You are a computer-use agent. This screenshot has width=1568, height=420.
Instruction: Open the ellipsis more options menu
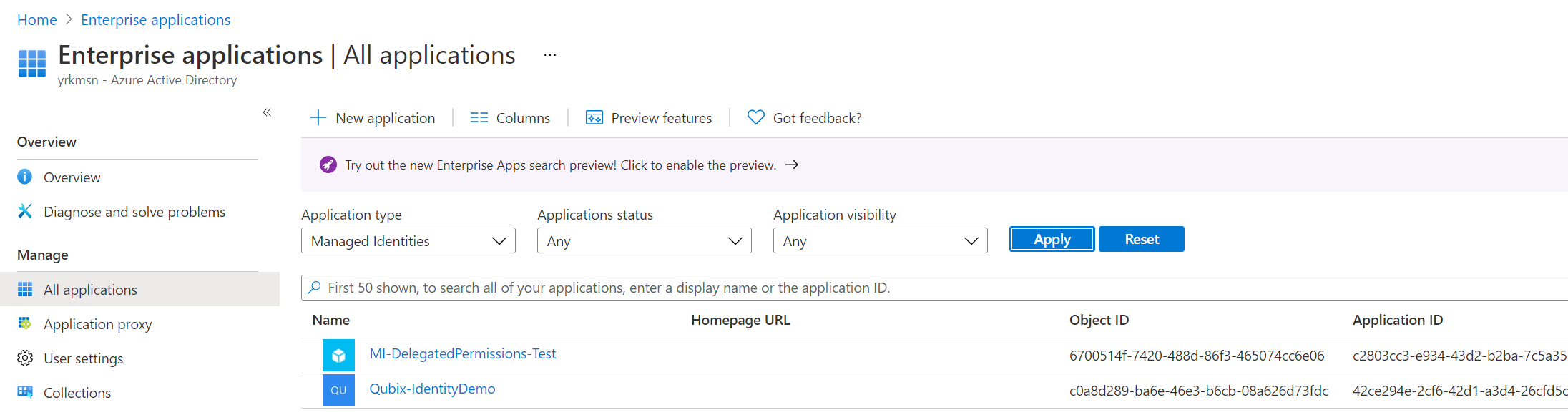click(549, 56)
